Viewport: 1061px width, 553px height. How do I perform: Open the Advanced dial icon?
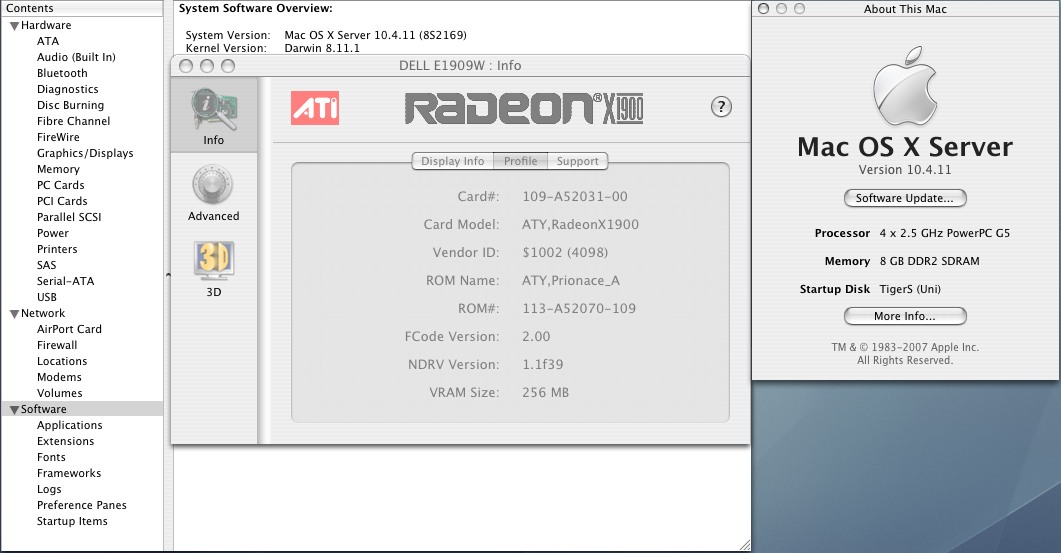click(x=212, y=185)
